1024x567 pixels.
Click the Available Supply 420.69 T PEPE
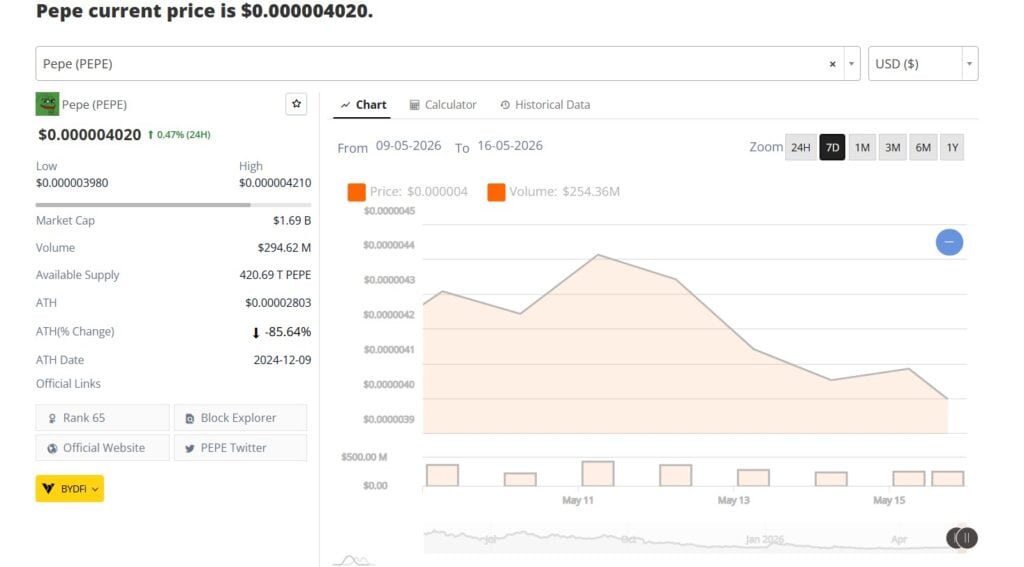click(275, 275)
